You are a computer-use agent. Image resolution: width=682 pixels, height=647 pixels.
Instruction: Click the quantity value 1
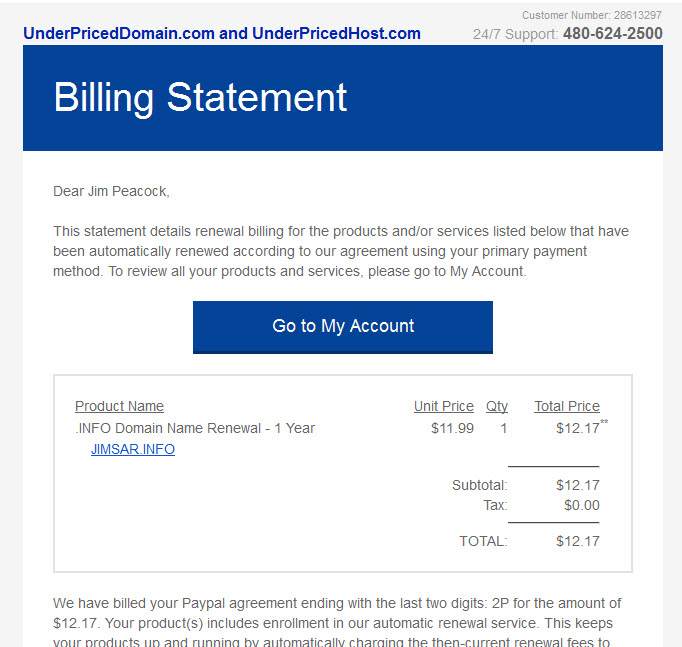coord(504,428)
